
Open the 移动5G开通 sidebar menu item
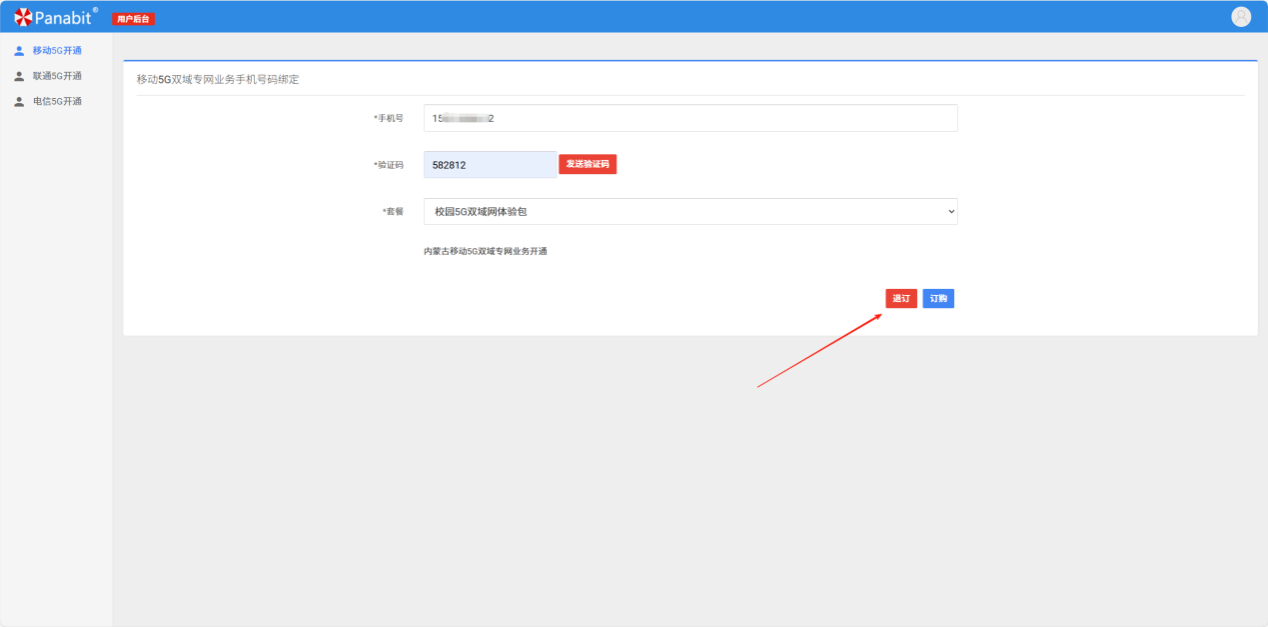(57, 51)
